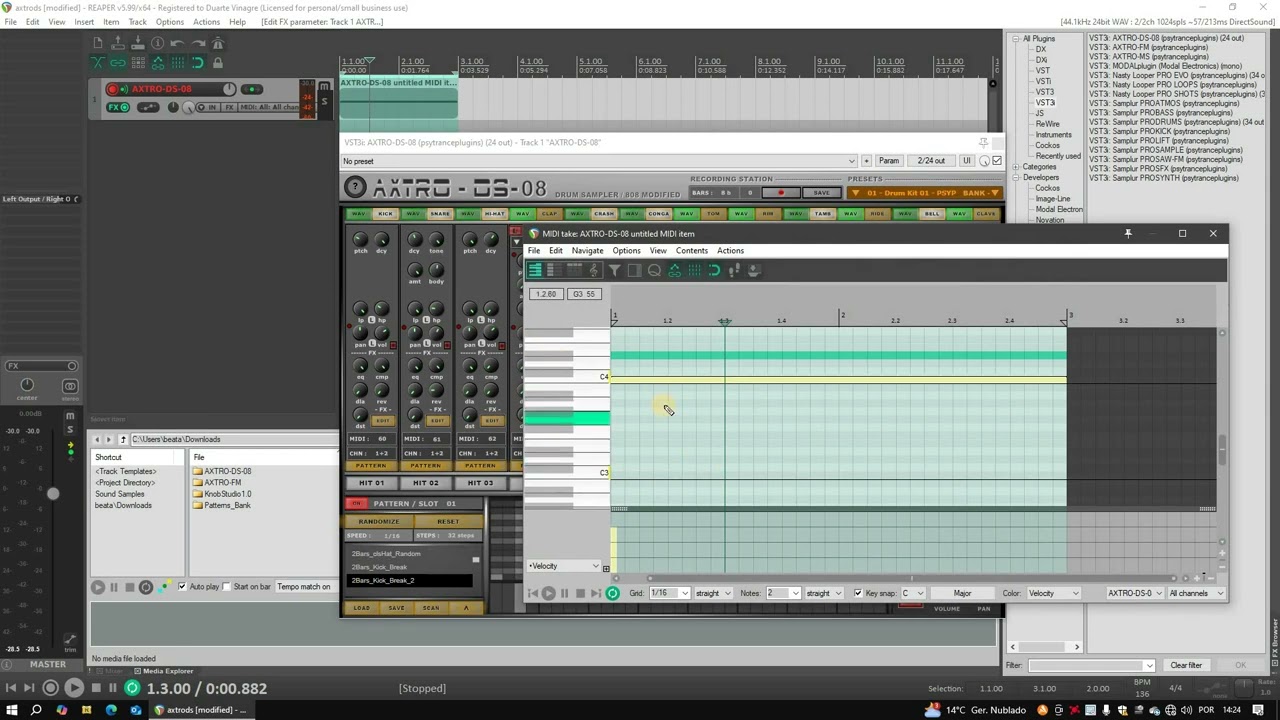Screen dimensions: 1280x720
Task: Toggle snap magnet in main toolbar
Action: point(198,63)
